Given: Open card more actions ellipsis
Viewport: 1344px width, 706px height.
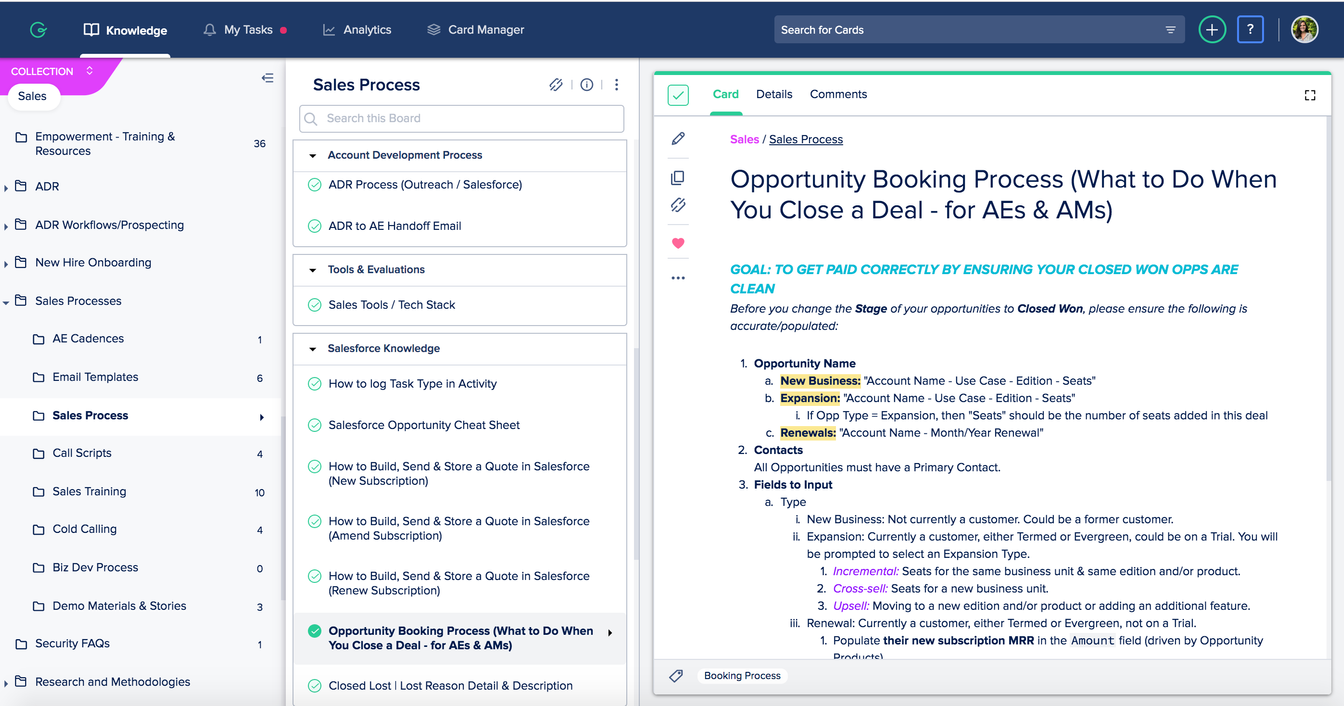Looking at the screenshot, I should pyautogui.click(x=678, y=278).
